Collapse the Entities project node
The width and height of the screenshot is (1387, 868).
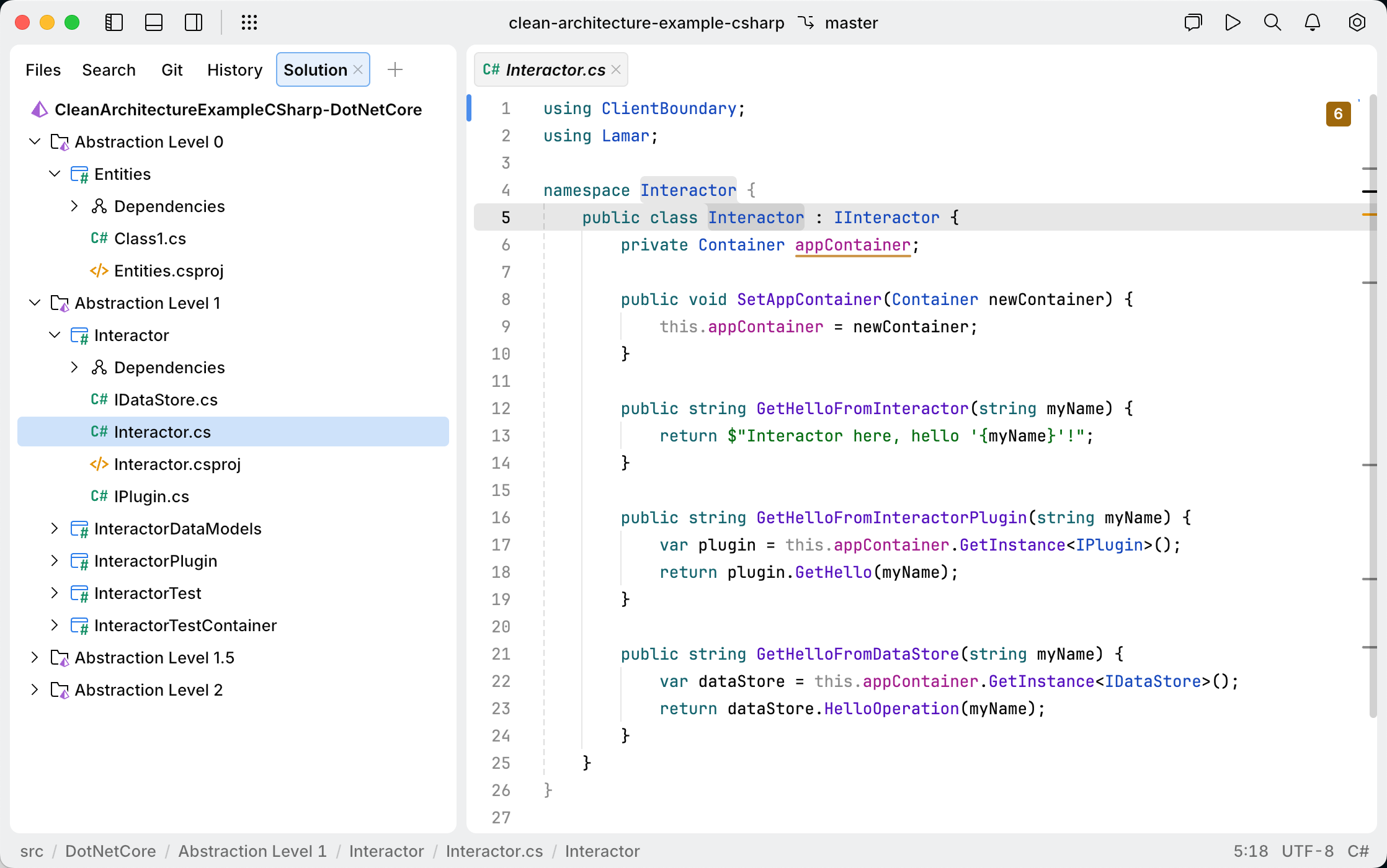pyautogui.click(x=55, y=174)
